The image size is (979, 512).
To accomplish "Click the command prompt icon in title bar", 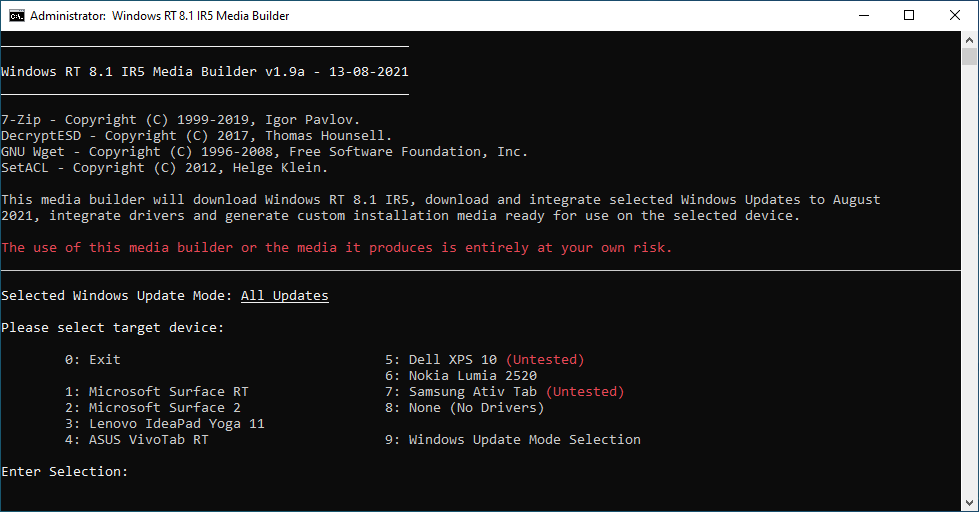I will click(15, 16).
